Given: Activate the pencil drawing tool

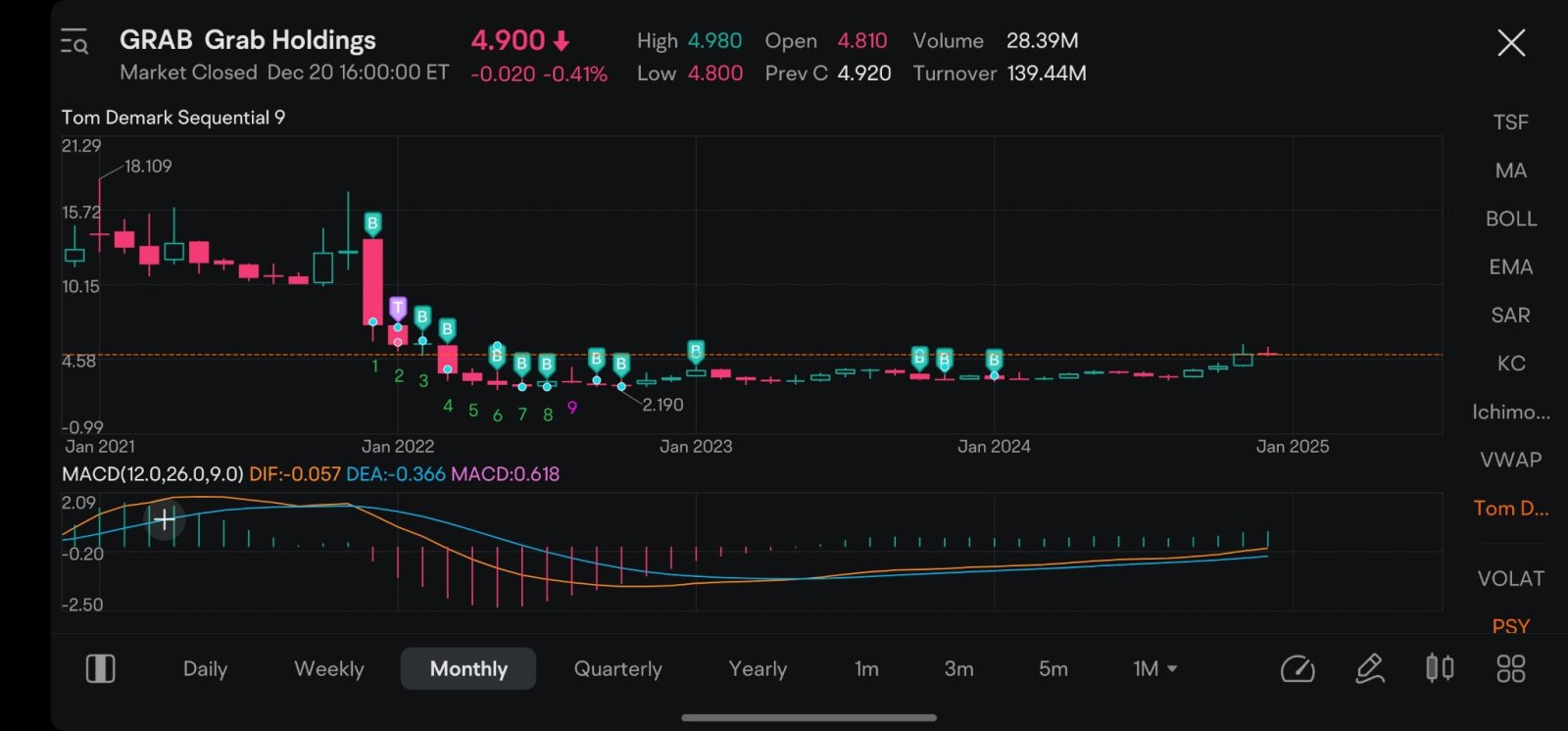Looking at the screenshot, I should point(1369,669).
